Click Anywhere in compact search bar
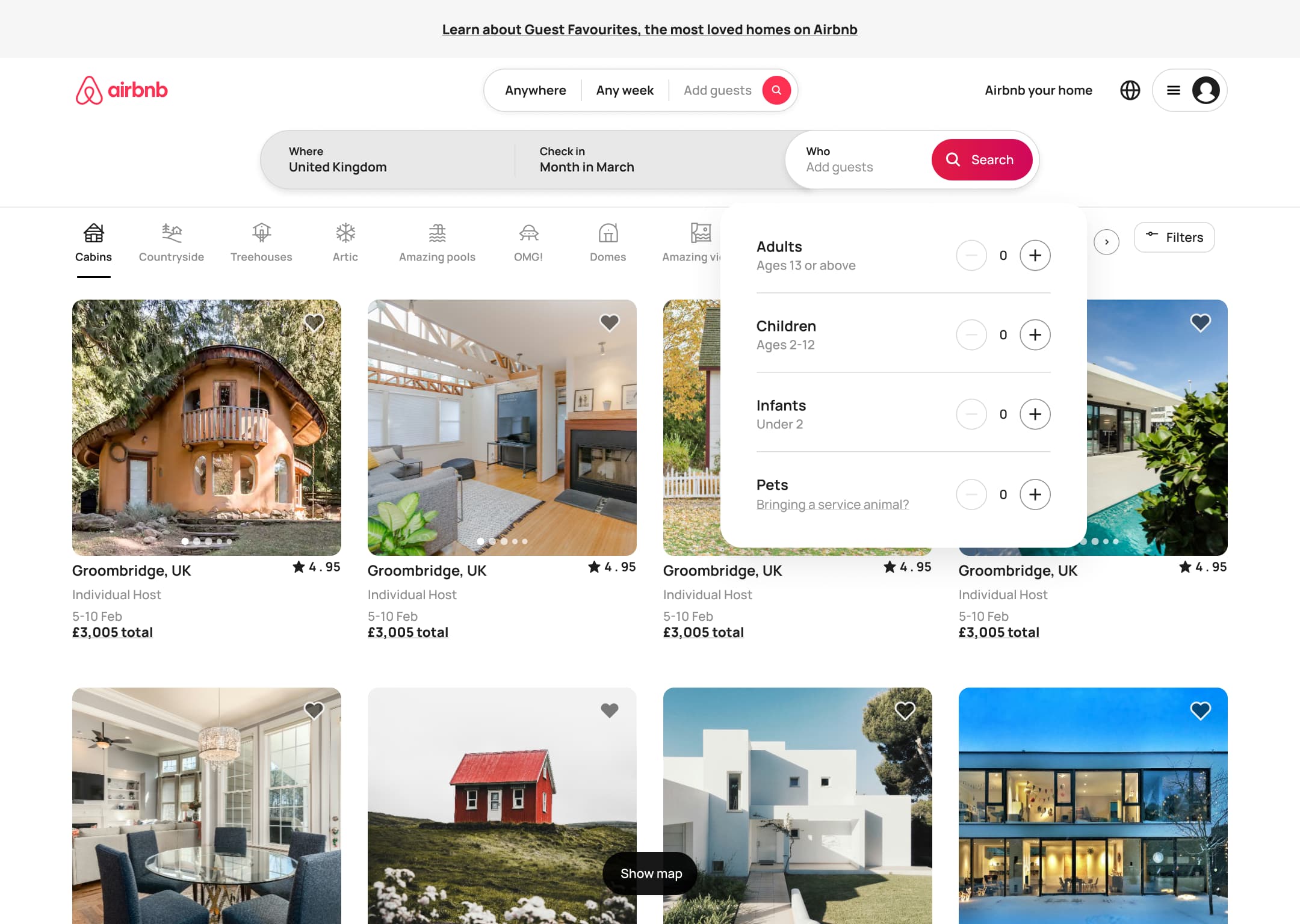This screenshot has width=1300, height=924. (x=535, y=90)
